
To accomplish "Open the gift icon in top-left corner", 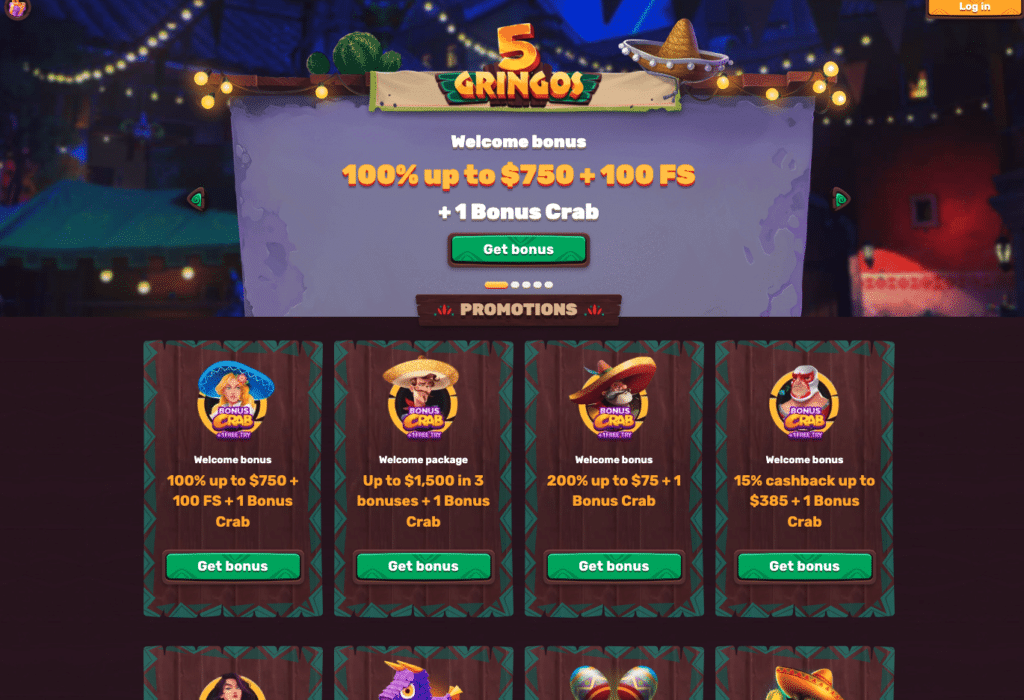I will click(x=17, y=8).
